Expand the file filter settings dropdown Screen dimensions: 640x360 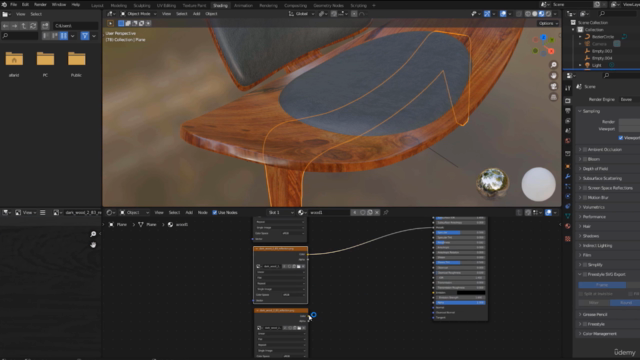pos(94,36)
